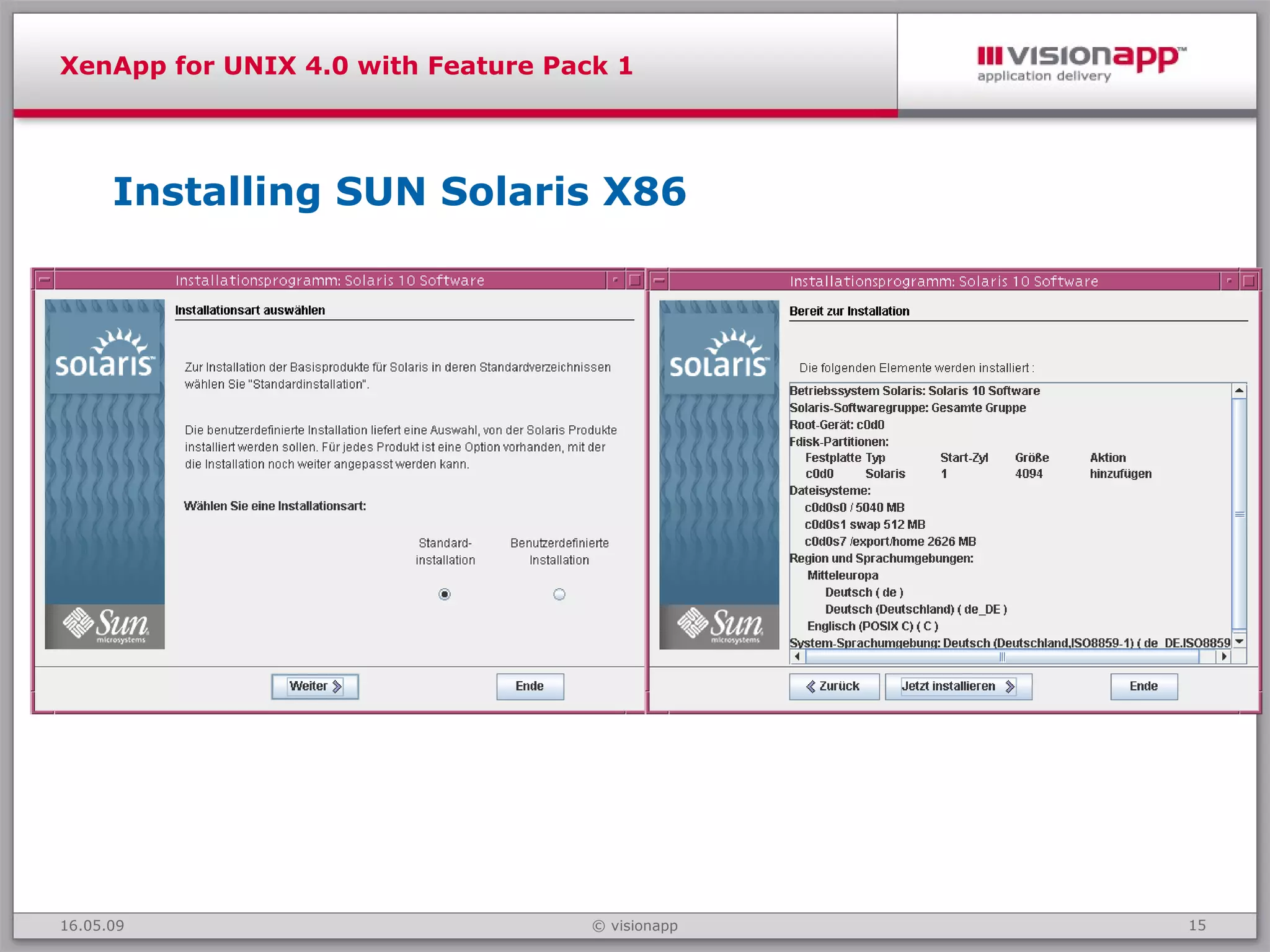
Task: Click 'Bereit zur Installation' heading
Action: (x=850, y=311)
